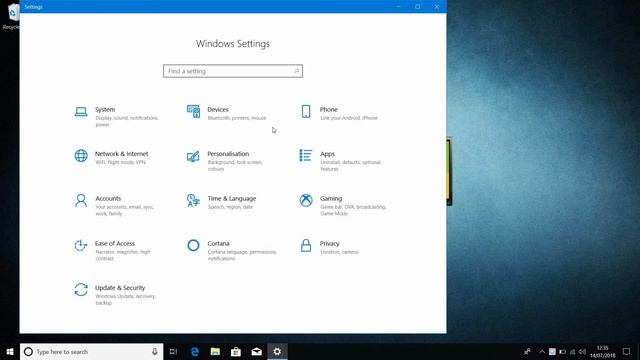Expand the hidden tray icons chevron

[542, 351]
